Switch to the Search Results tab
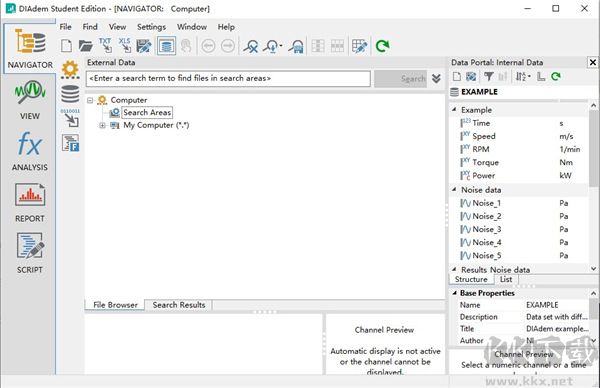The image size is (600, 388). (x=179, y=305)
